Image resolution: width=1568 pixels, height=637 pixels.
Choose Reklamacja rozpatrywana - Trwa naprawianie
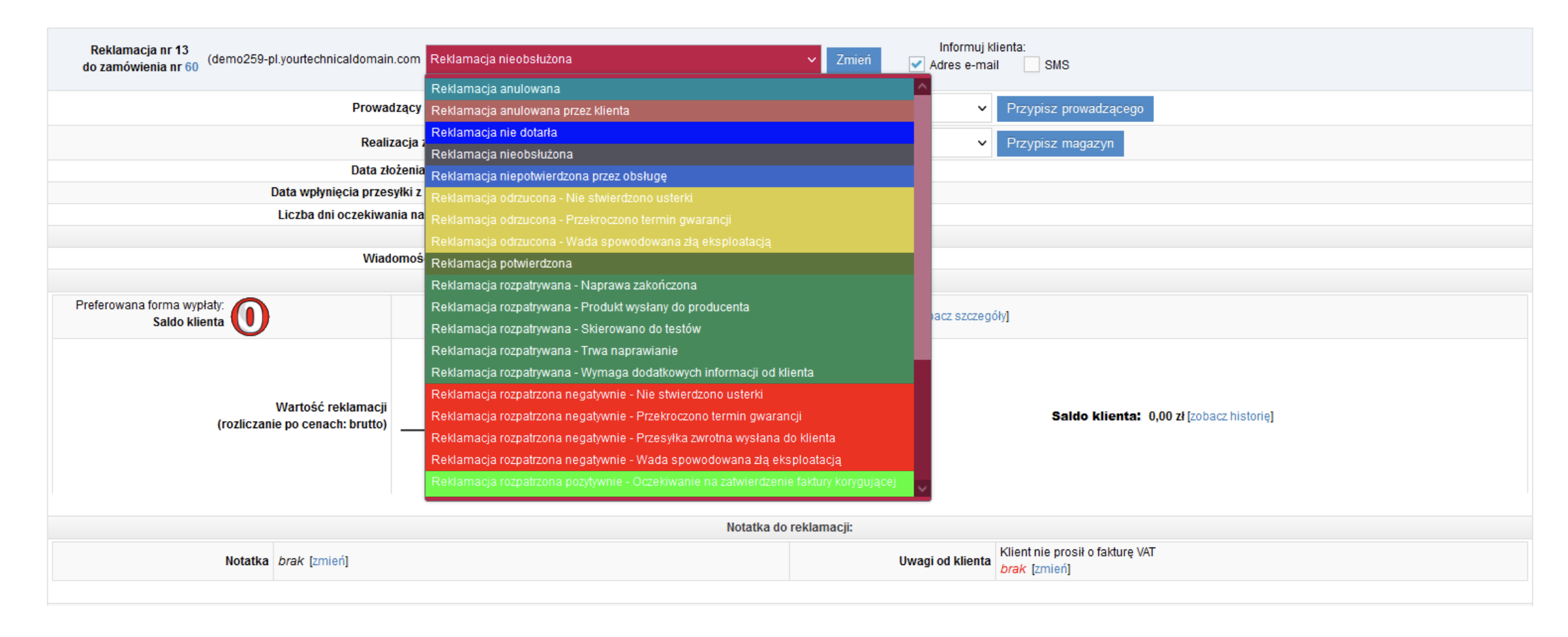pyautogui.click(x=669, y=351)
